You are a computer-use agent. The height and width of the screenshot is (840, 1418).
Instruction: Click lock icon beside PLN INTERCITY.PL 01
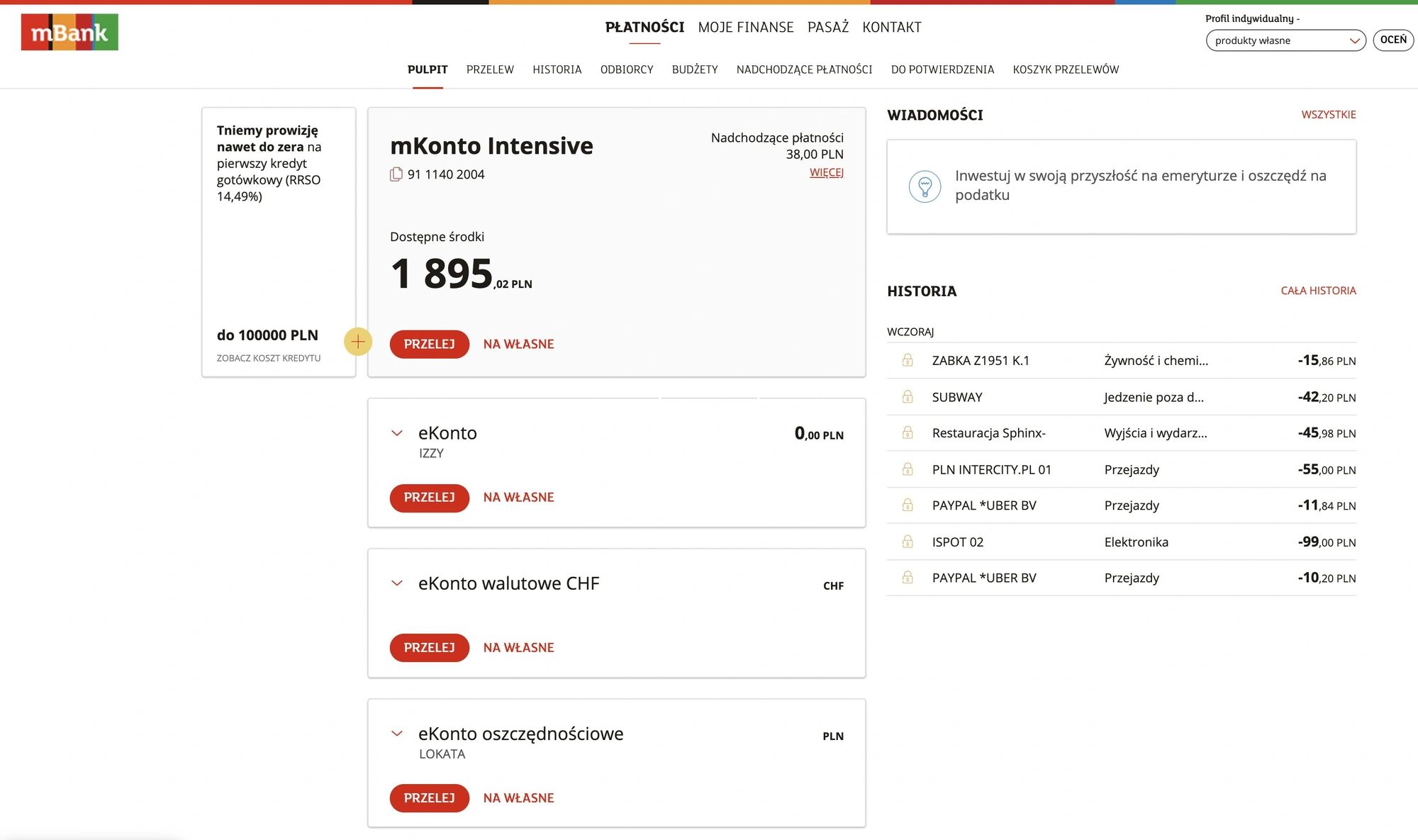908,469
